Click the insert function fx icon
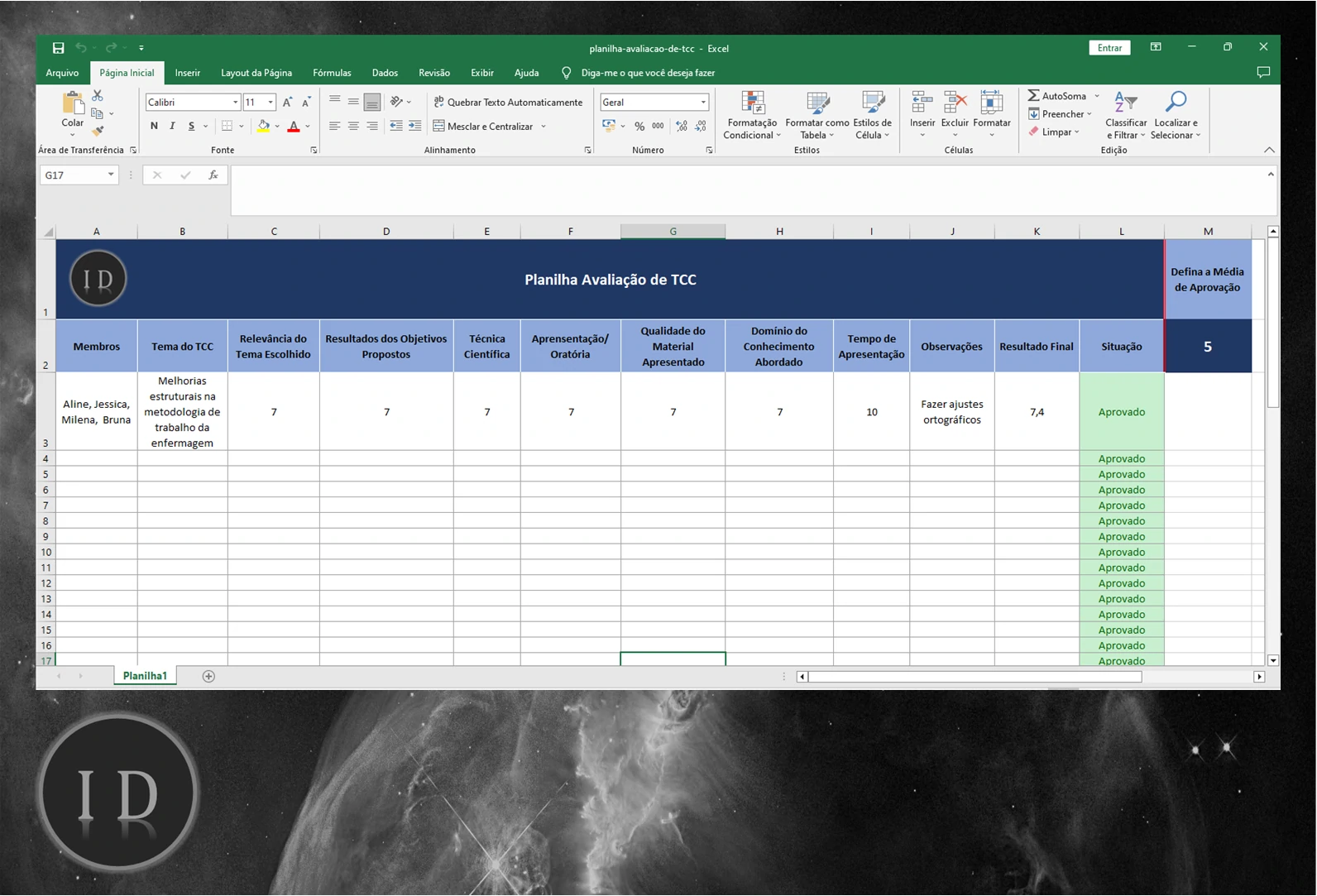Image resolution: width=1317 pixels, height=896 pixels. [x=213, y=175]
